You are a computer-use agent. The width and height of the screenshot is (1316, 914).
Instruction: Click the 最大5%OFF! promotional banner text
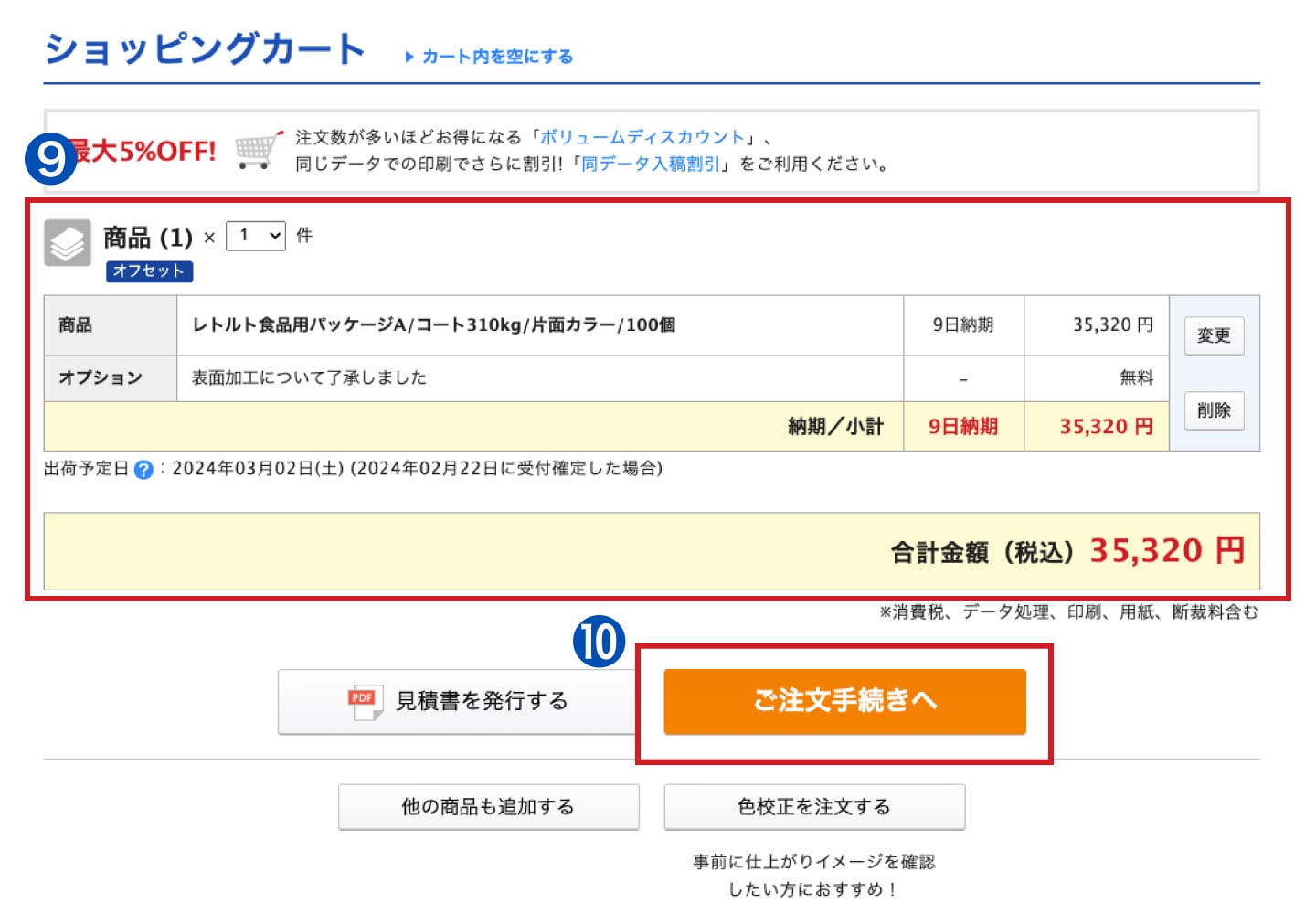146,151
